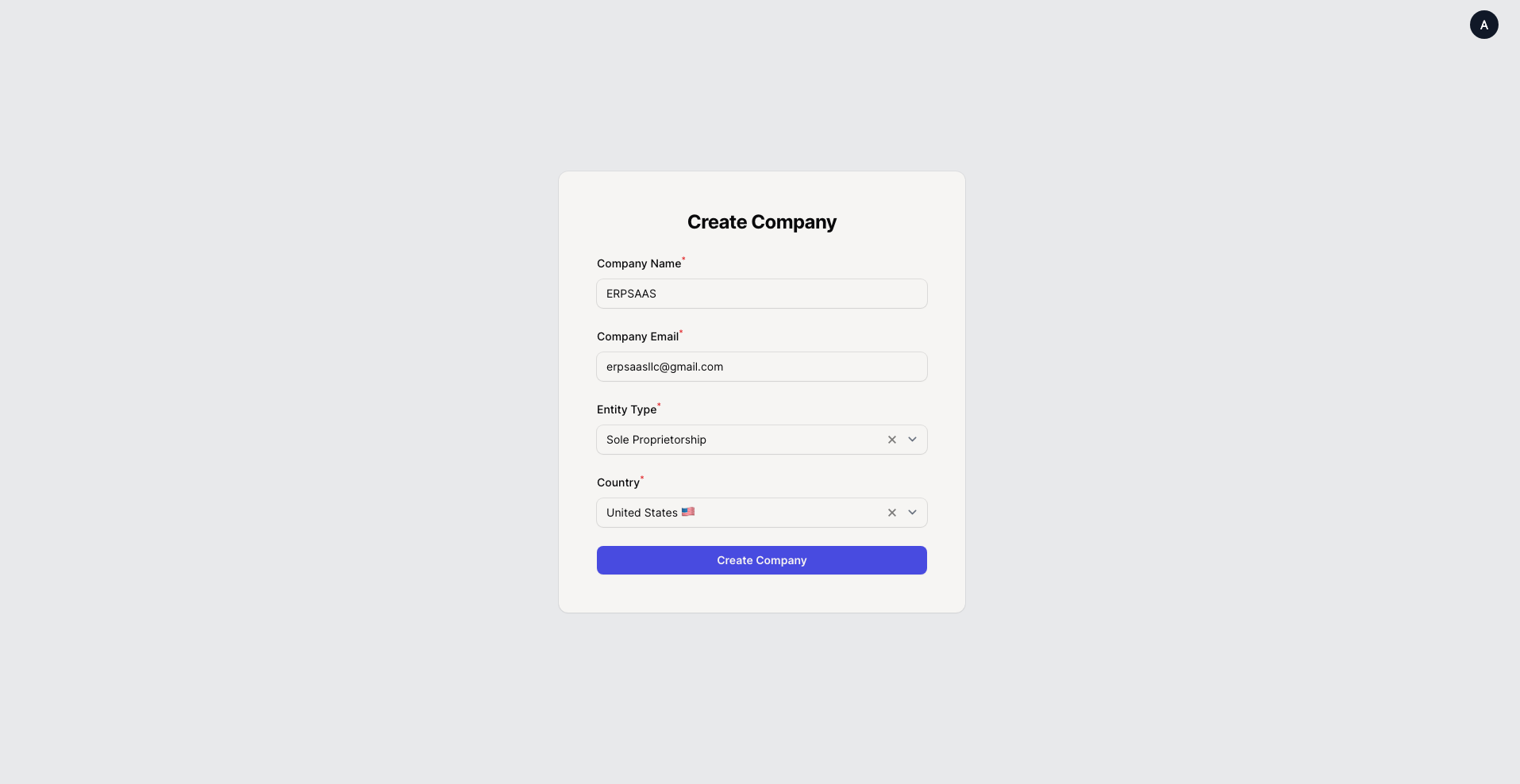Click the user avatar in the top-right corner

click(x=1483, y=25)
